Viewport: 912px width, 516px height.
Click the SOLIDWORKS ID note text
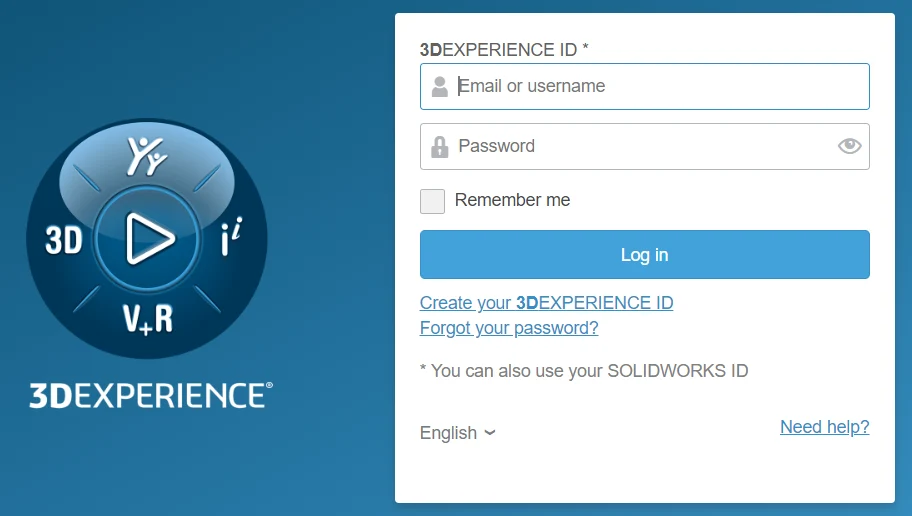pyautogui.click(x=584, y=371)
